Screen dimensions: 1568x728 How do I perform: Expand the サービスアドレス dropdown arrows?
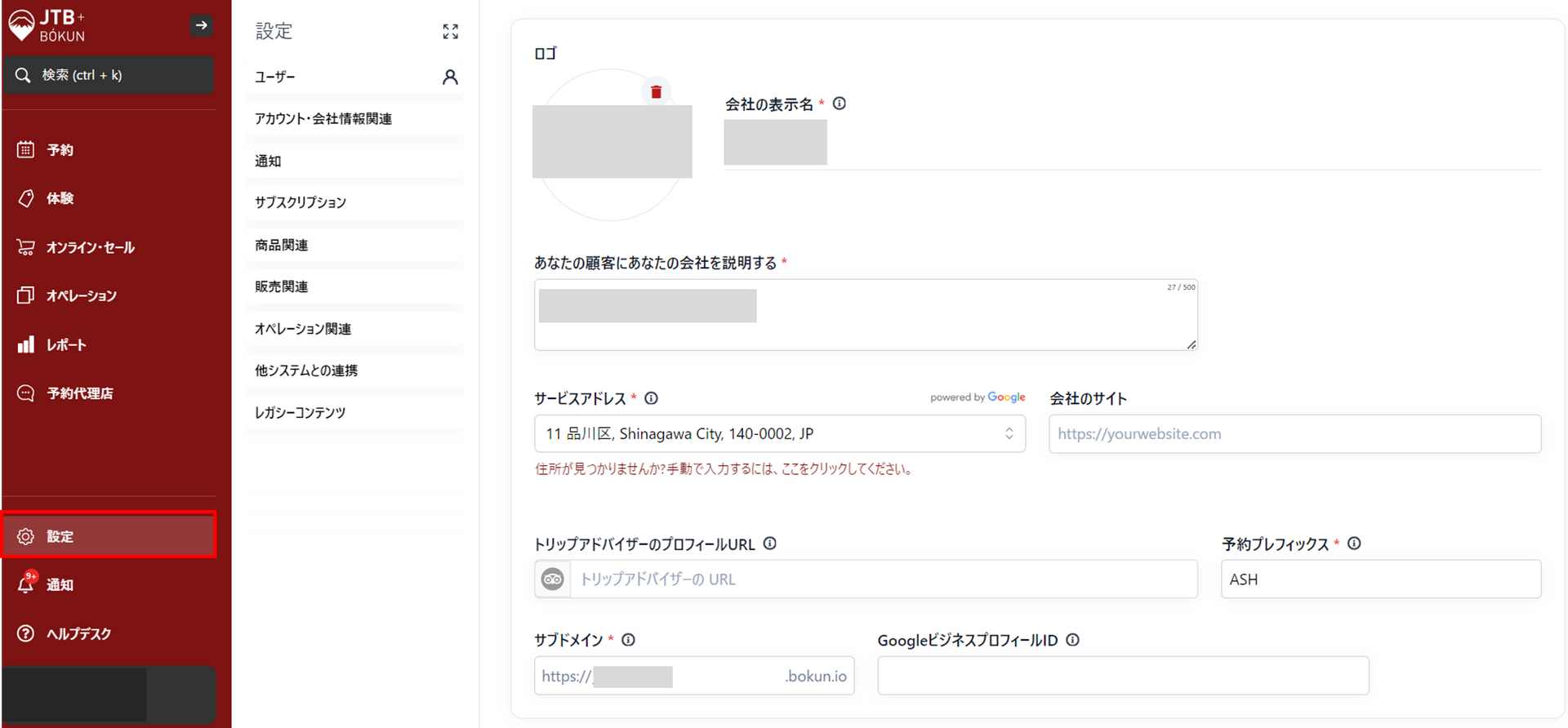(1009, 433)
